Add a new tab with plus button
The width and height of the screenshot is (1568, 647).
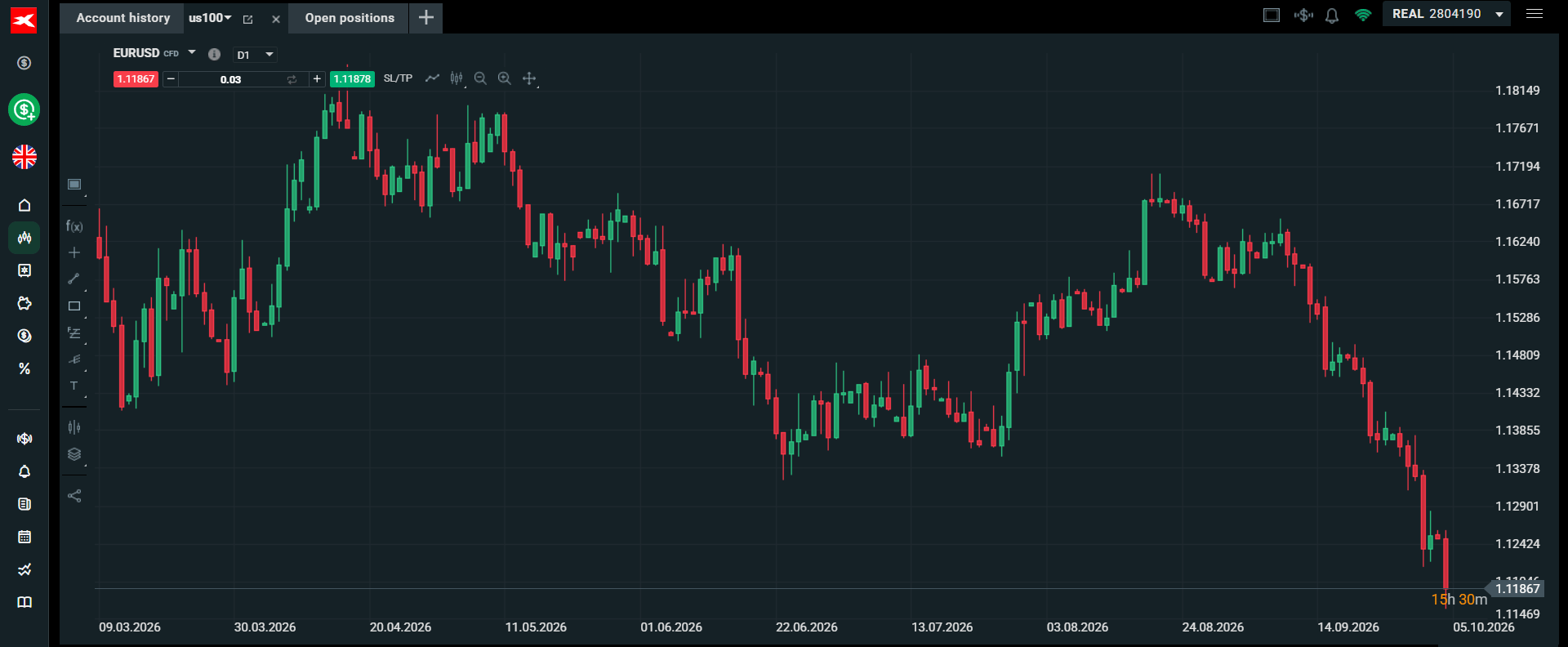pos(426,18)
